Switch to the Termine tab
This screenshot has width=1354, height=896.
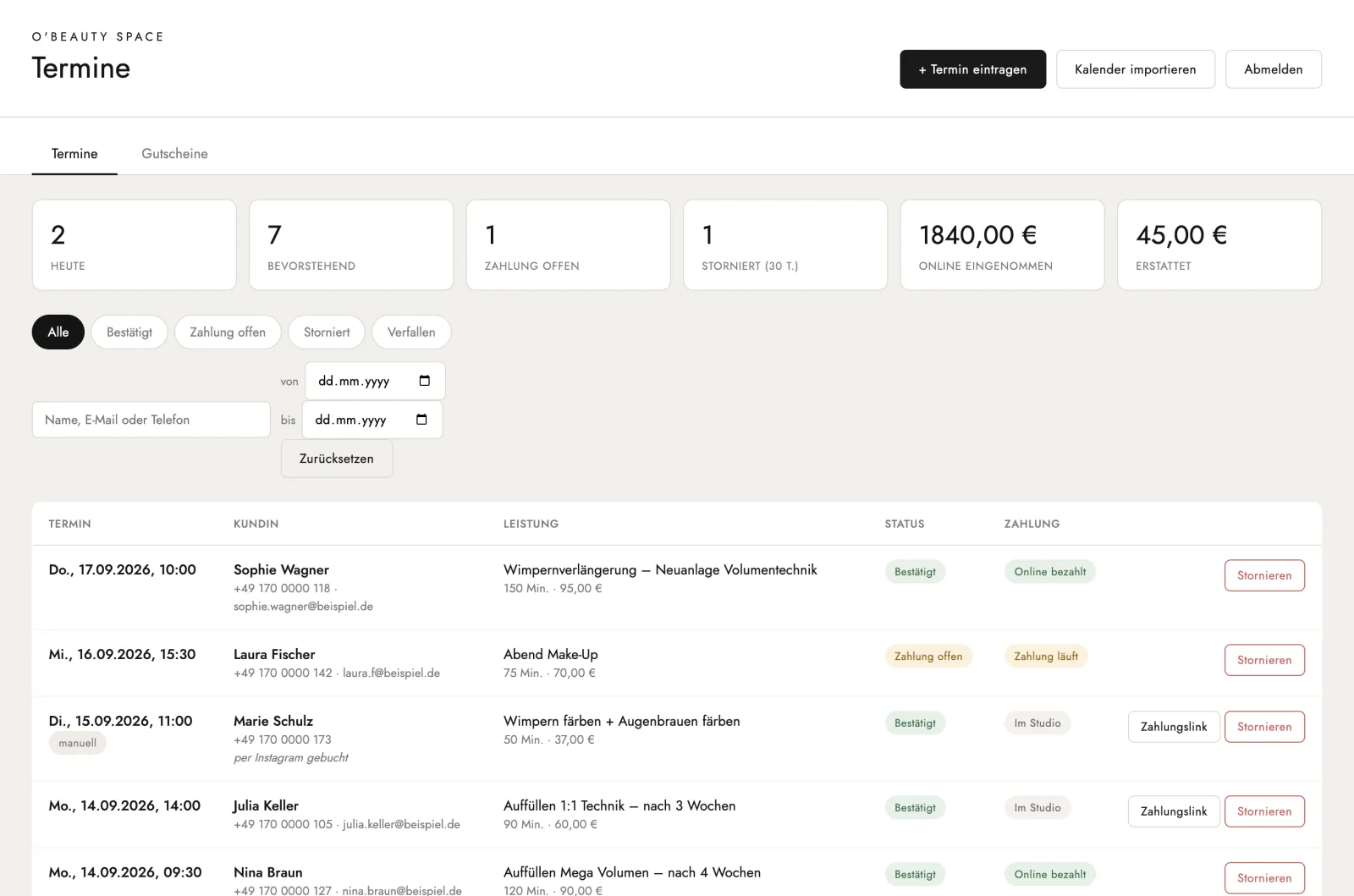pyautogui.click(x=74, y=154)
